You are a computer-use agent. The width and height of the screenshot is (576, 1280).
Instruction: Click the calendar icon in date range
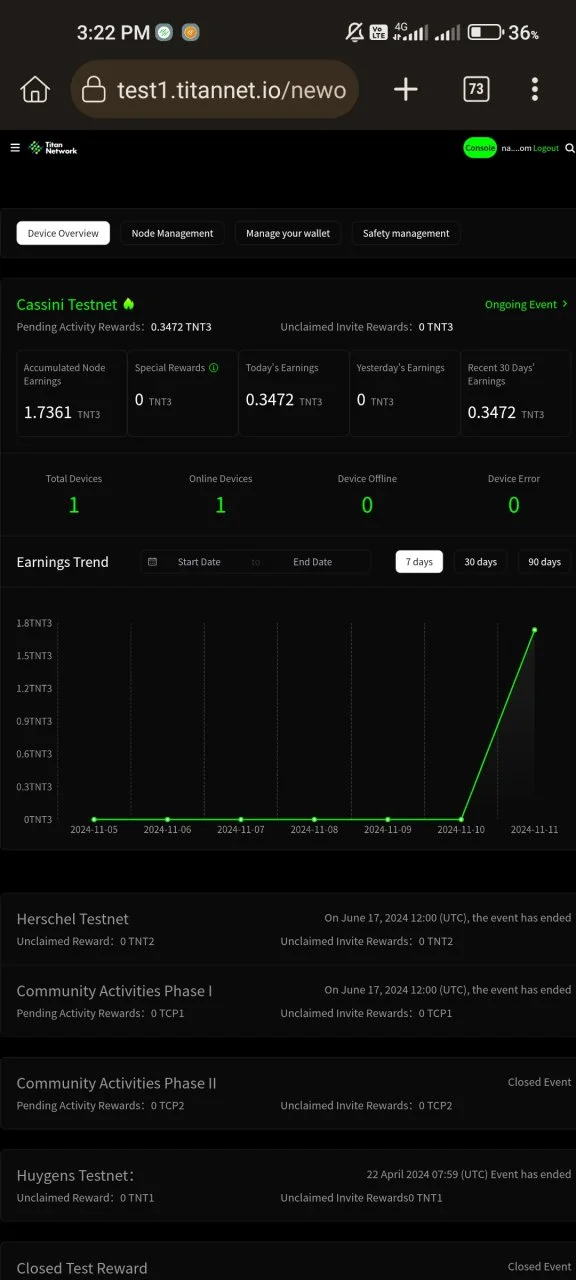(152, 562)
